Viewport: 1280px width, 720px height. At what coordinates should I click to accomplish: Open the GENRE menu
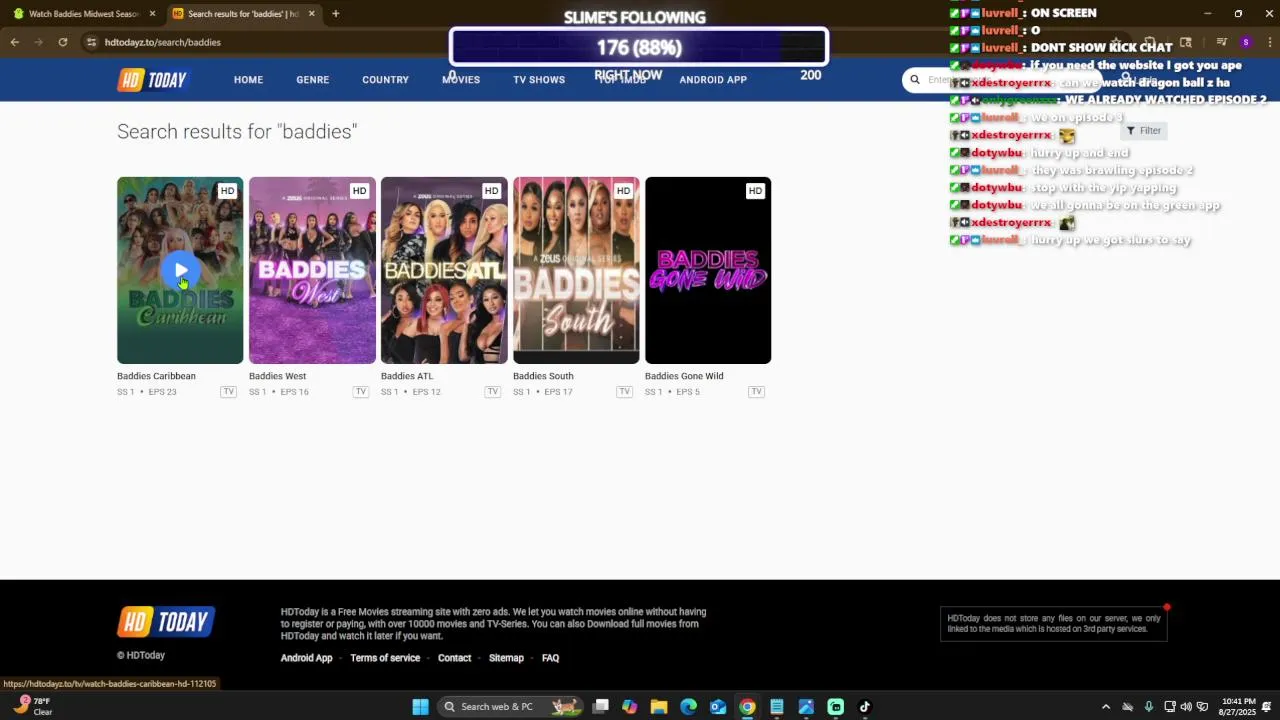coord(312,80)
